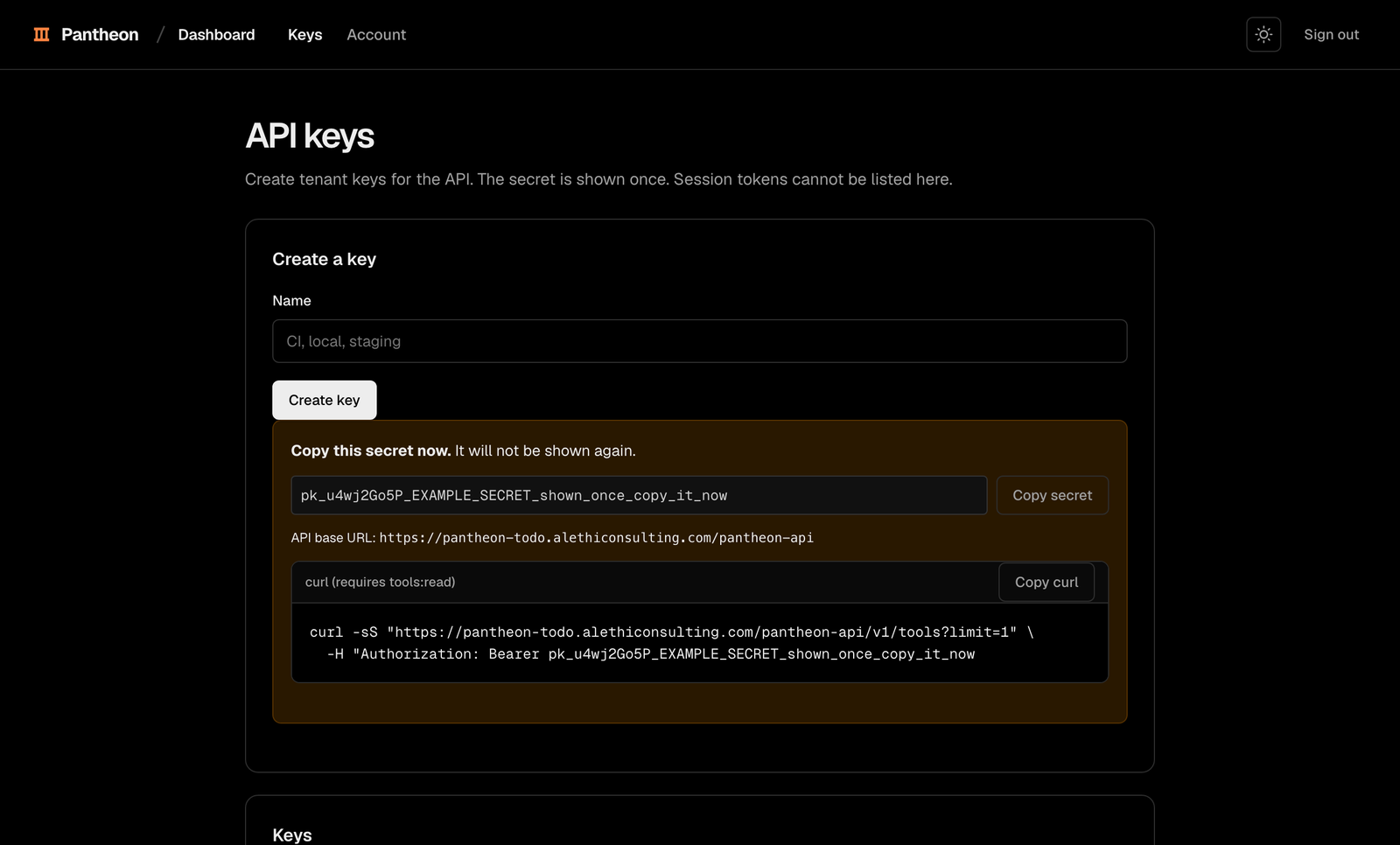Toggle the light/dark theme sun icon
The width and height of the screenshot is (1400, 845).
click(1263, 34)
